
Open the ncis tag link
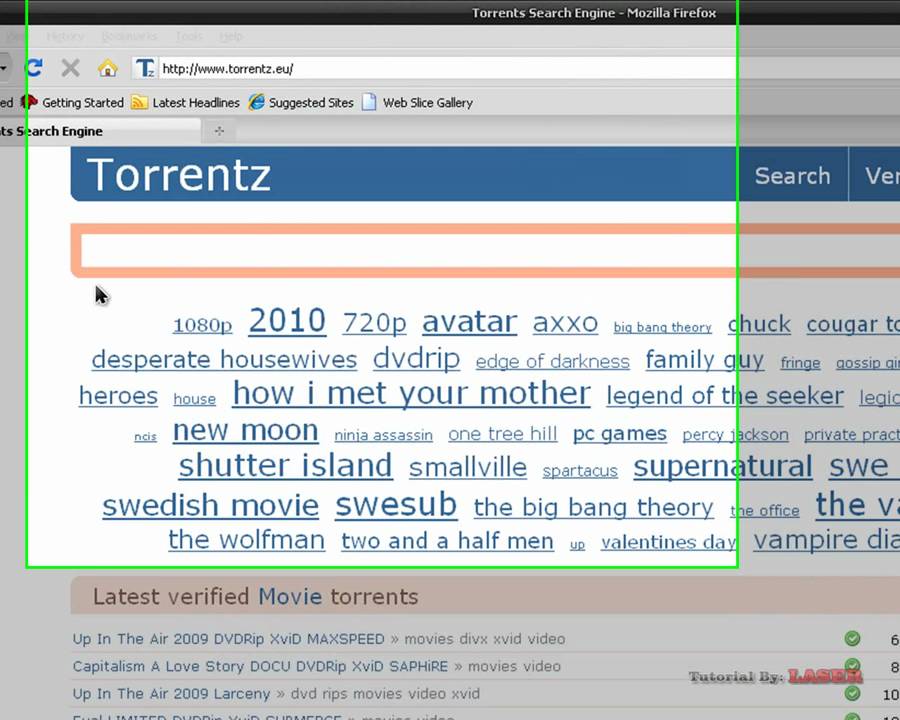click(145, 437)
